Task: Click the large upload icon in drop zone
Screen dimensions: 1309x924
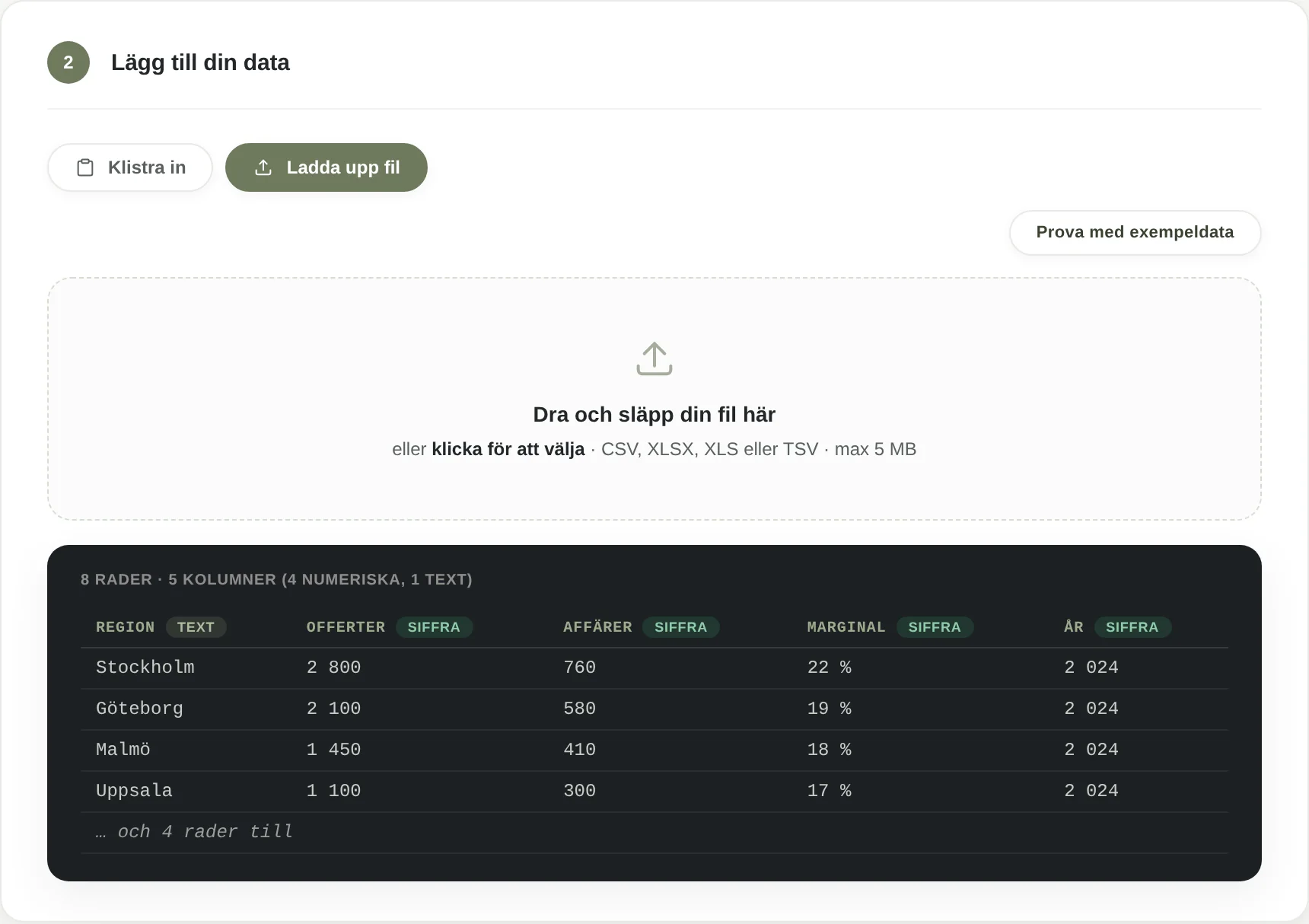Action: [x=654, y=358]
